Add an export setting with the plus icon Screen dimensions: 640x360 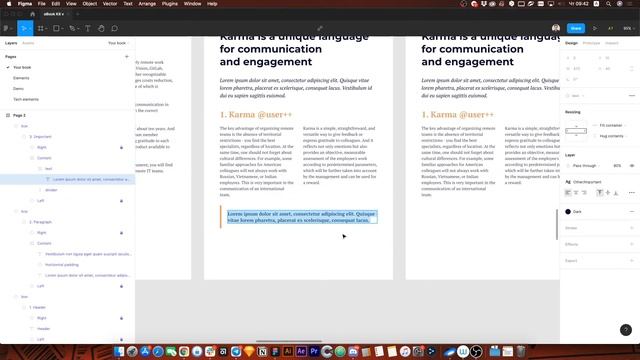[x=632, y=260]
